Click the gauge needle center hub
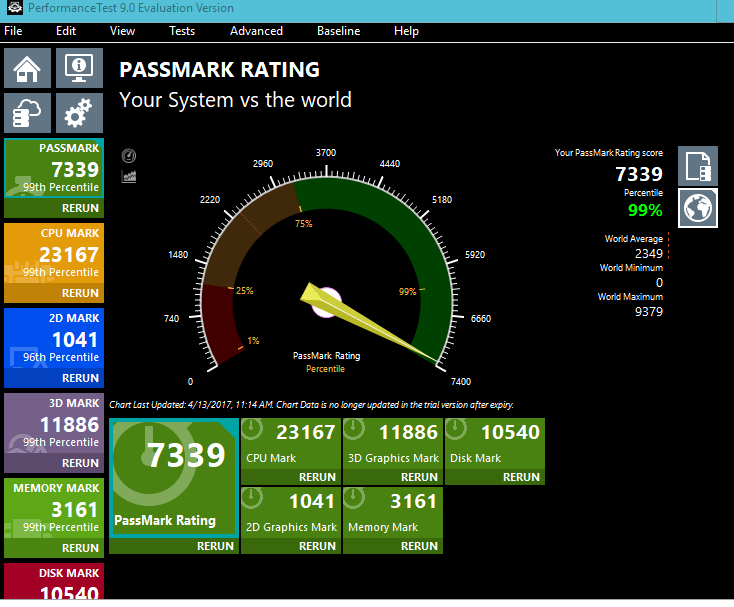 pyautogui.click(x=326, y=302)
